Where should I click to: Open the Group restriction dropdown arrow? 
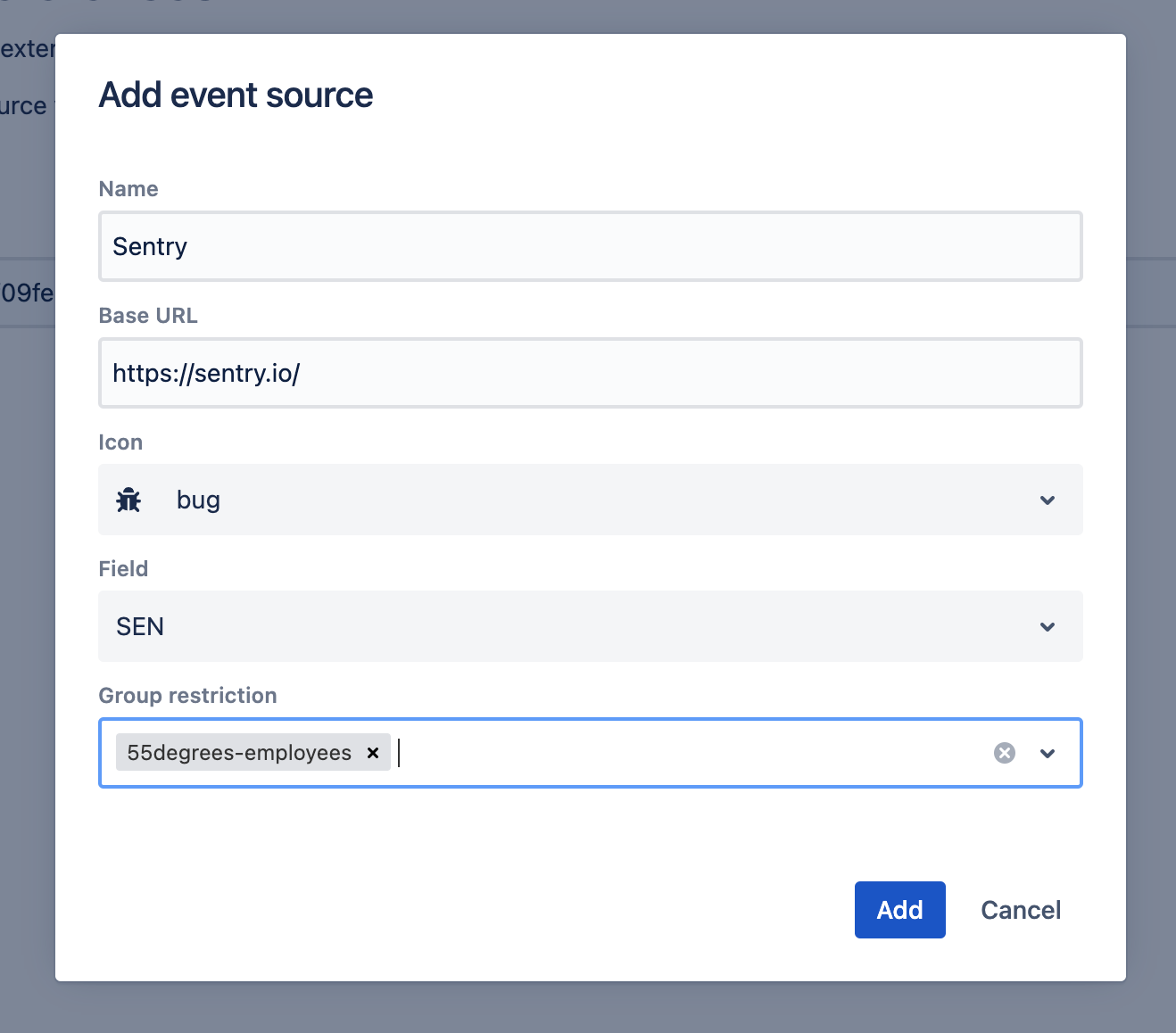click(1048, 754)
